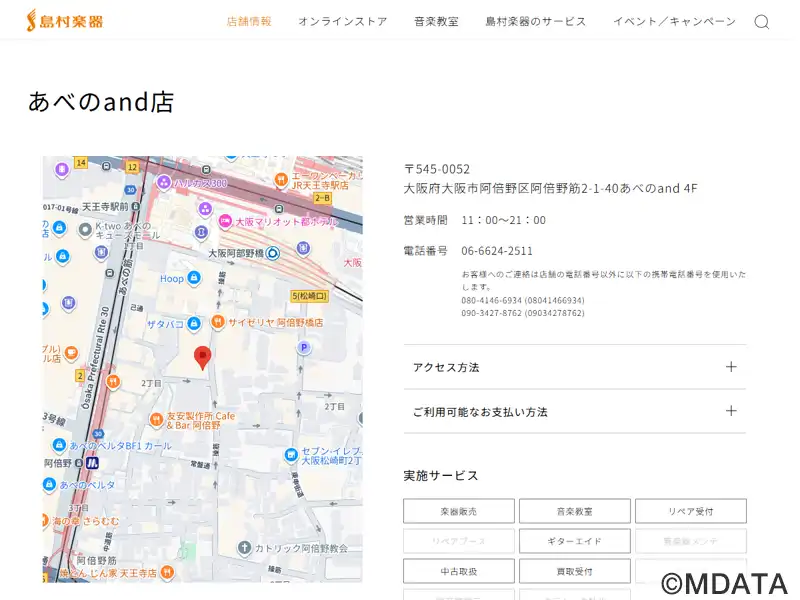
Task: Click the あべのand店 page heading
Action: (101, 102)
